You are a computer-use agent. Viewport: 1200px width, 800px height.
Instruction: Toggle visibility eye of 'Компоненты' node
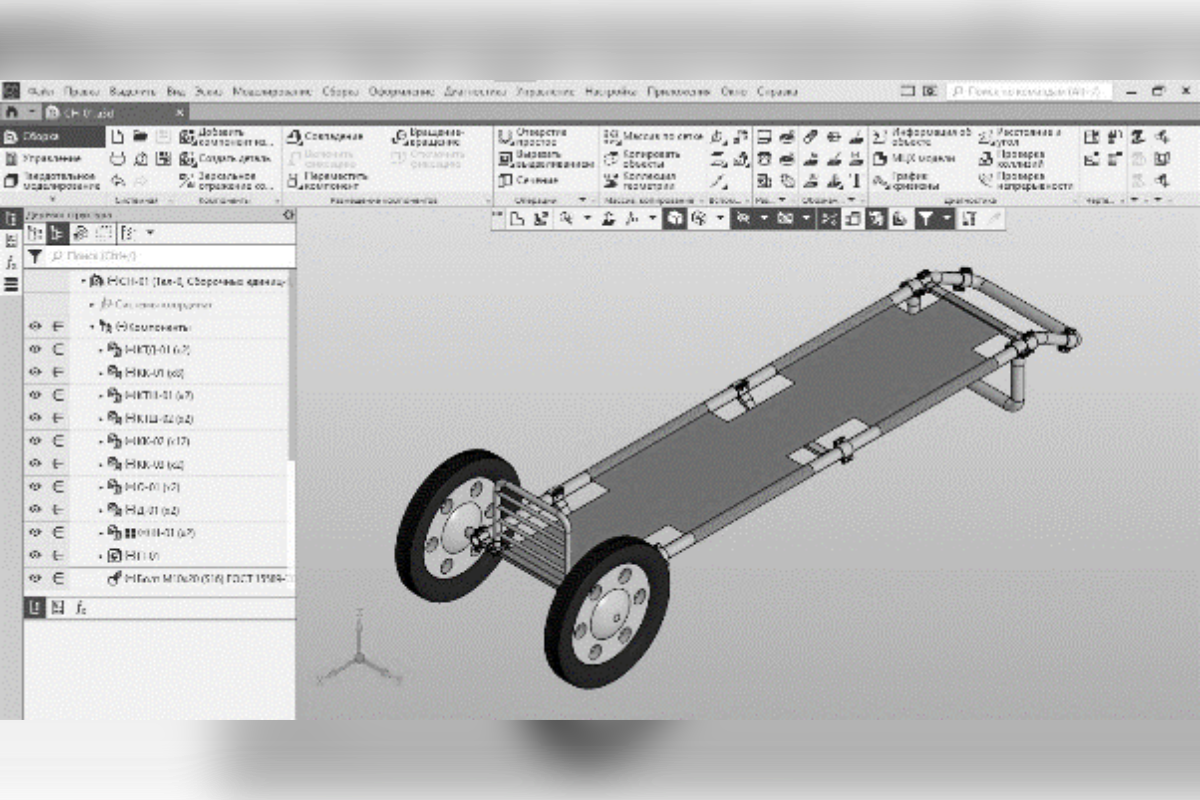pos(35,326)
